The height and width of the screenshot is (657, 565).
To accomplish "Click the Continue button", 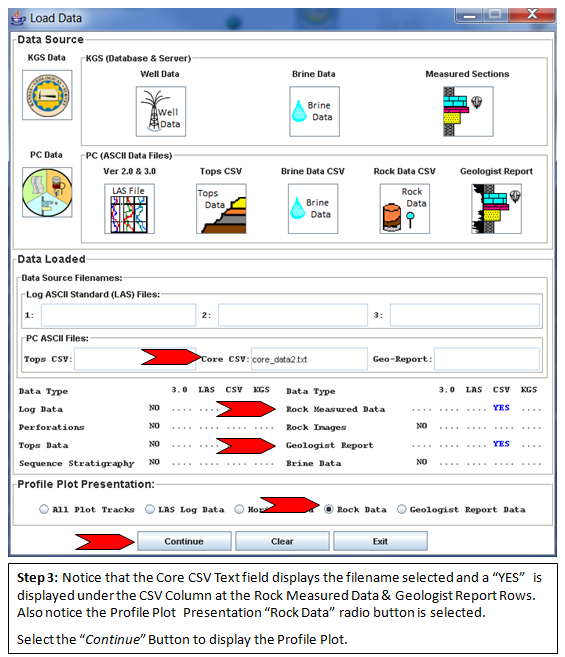I will pos(184,541).
